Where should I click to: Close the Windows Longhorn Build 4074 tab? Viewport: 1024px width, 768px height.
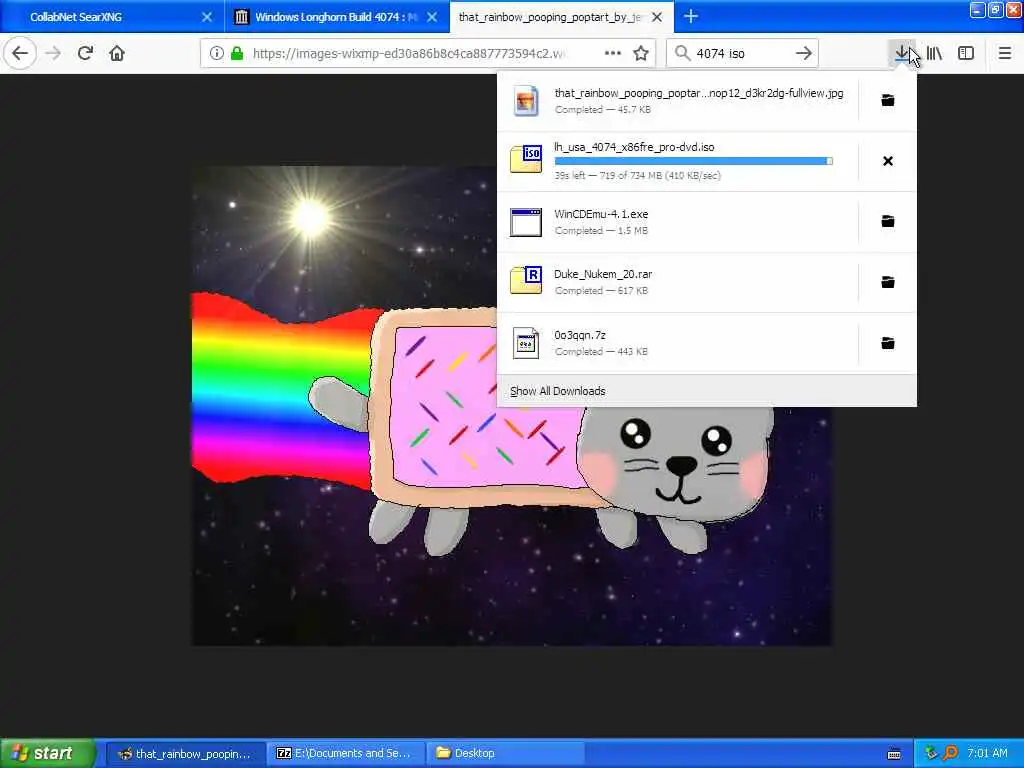pyautogui.click(x=432, y=17)
